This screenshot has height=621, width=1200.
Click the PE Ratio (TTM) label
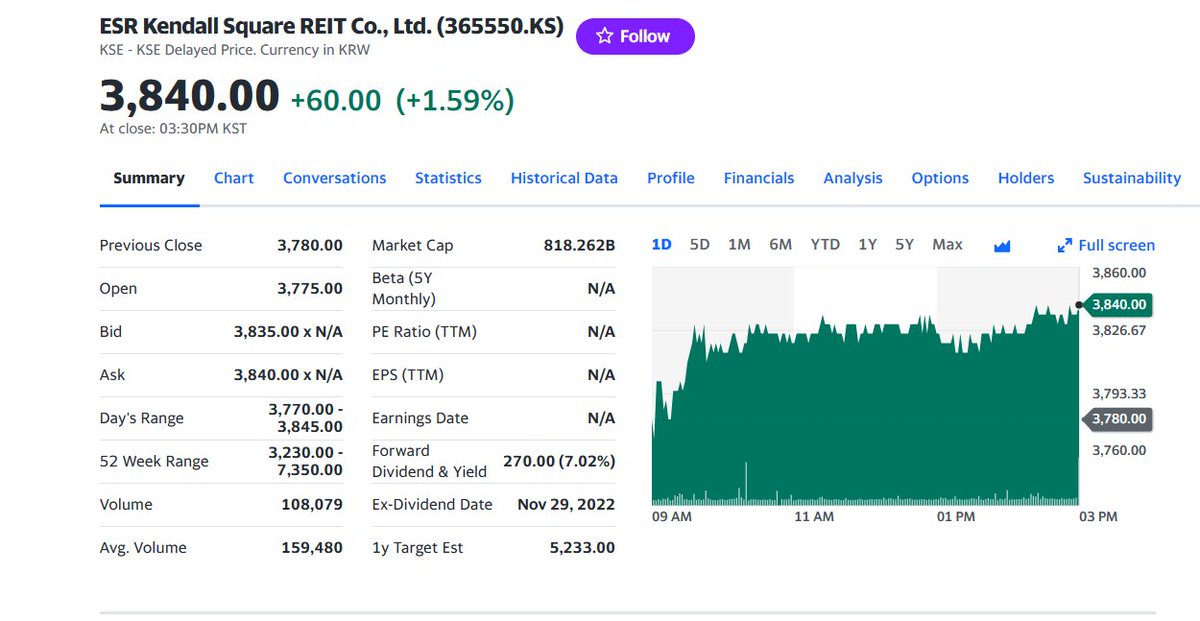coord(424,331)
